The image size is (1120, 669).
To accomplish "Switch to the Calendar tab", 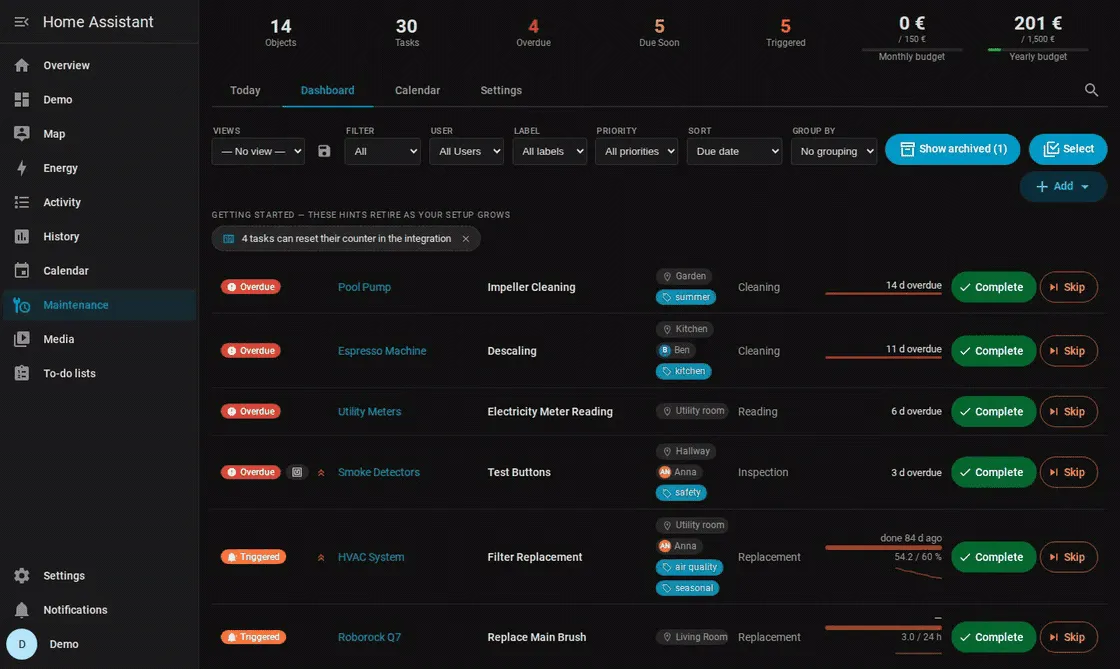I will [417, 91].
